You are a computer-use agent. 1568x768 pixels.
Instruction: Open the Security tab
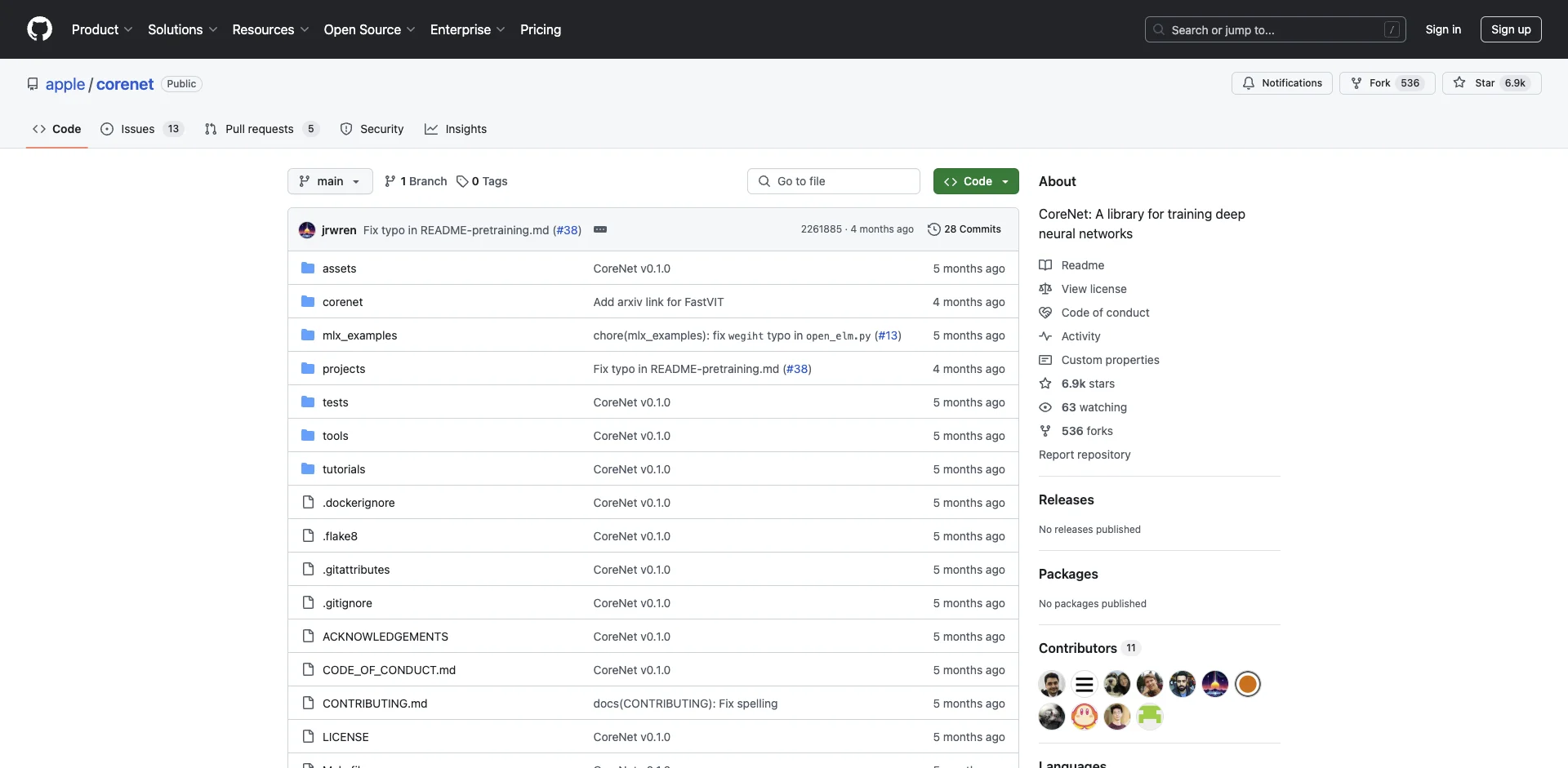click(372, 129)
